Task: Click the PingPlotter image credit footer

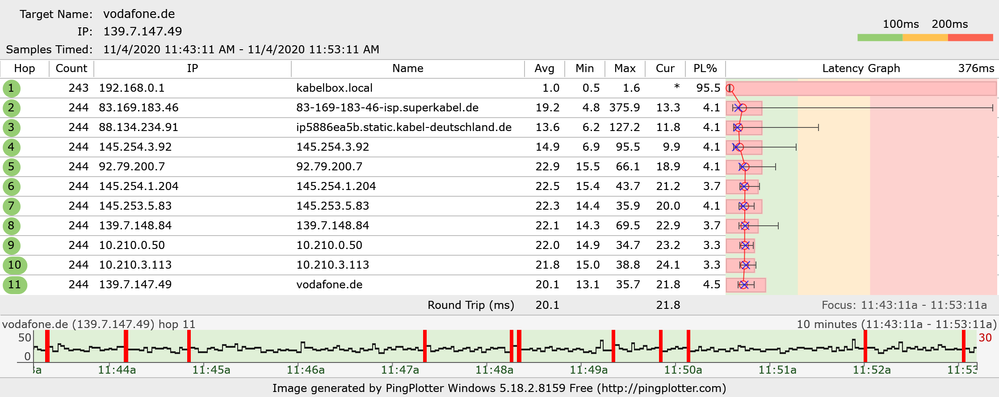Action: tap(500, 387)
